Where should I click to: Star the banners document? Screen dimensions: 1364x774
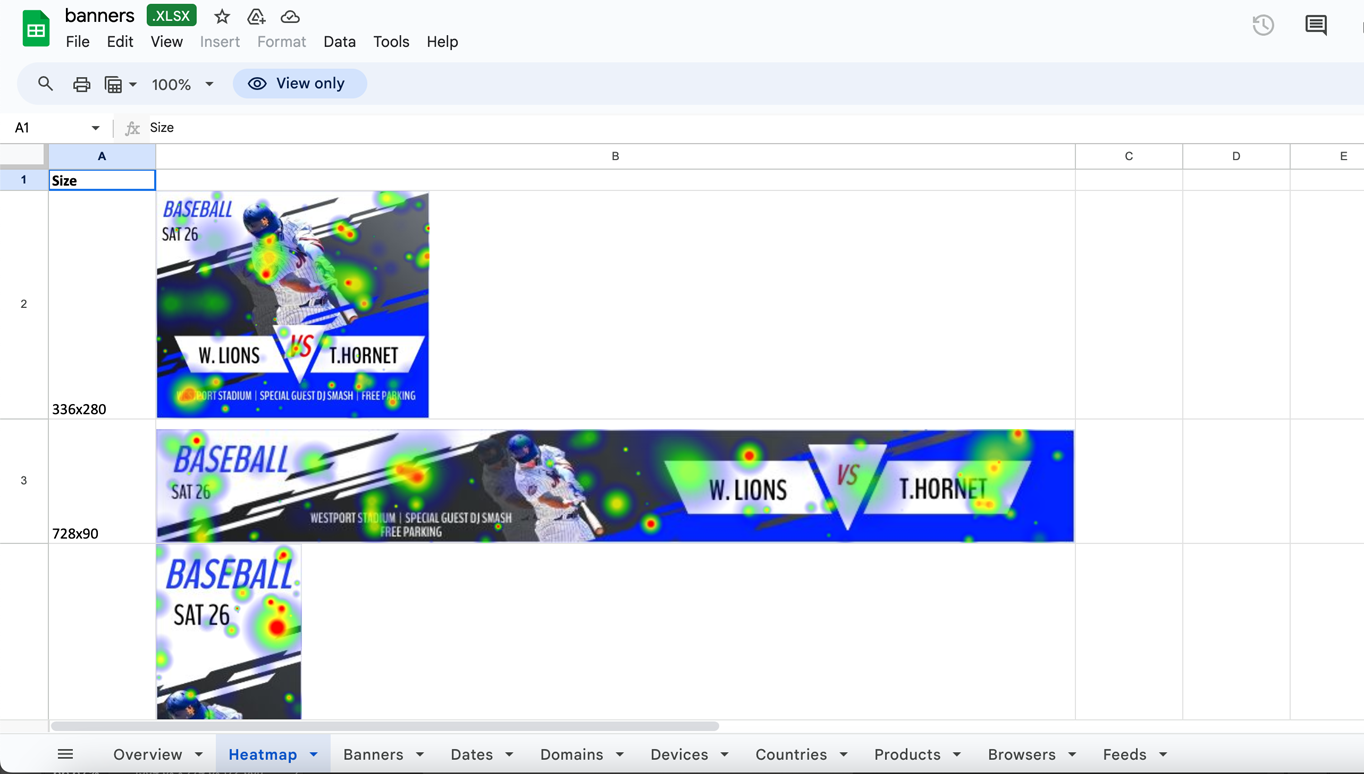tap(222, 17)
